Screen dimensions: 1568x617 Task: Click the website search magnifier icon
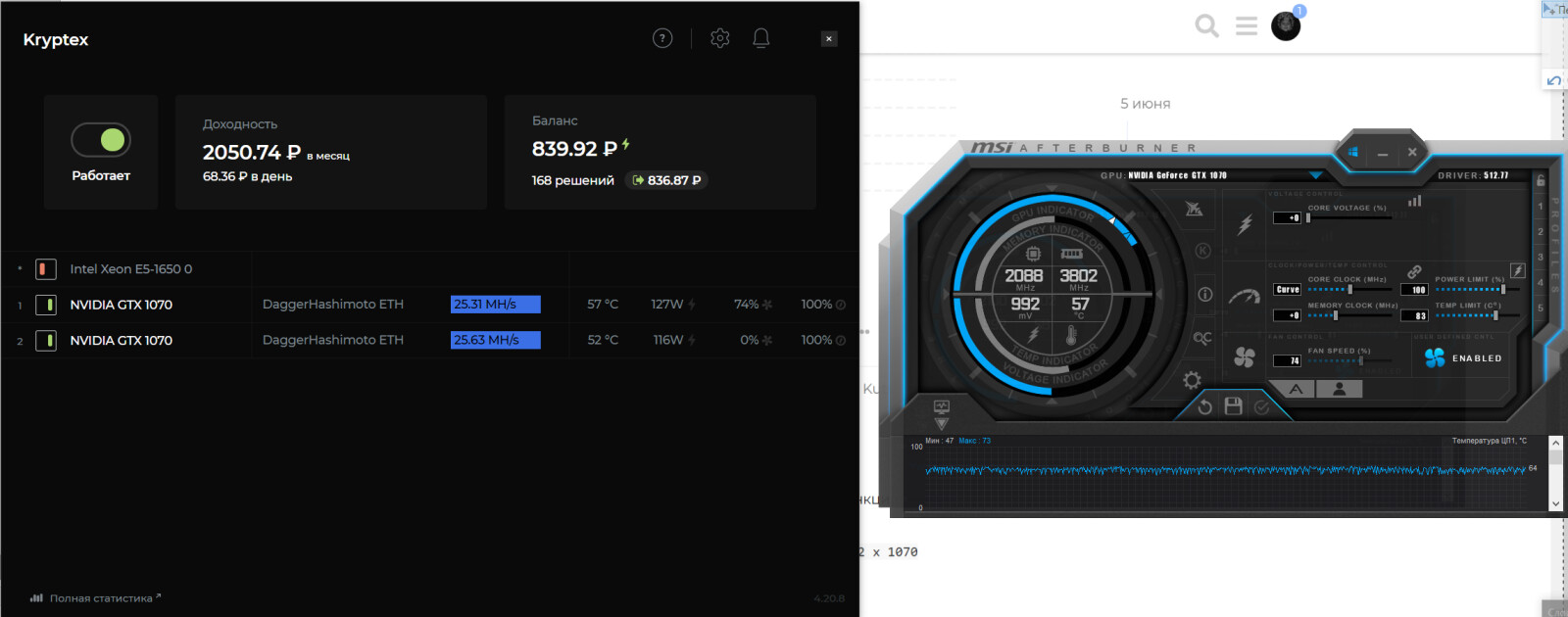[x=1207, y=25]
